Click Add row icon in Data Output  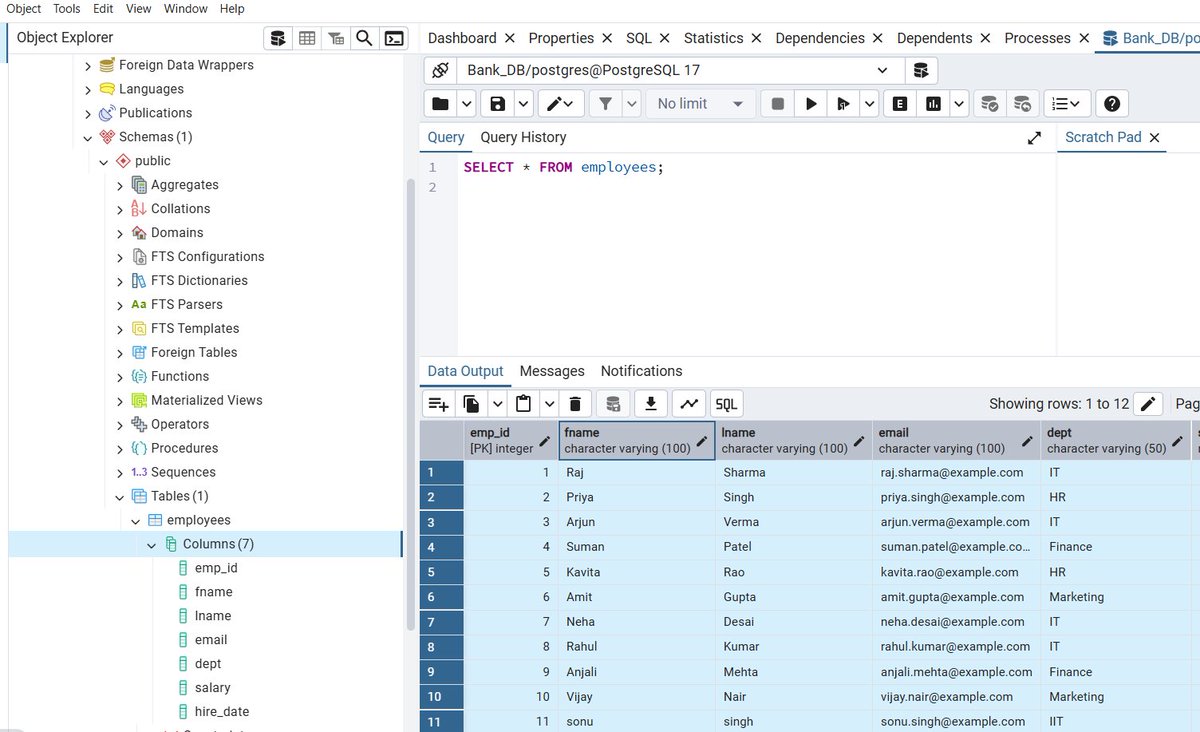[x=439, y=404]
